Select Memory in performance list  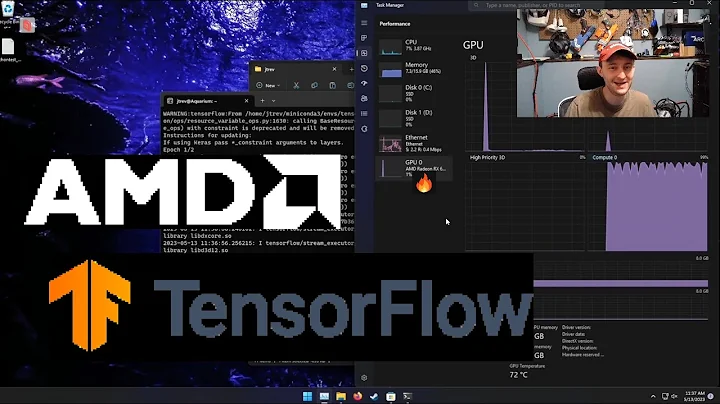(x=414, y=69)
